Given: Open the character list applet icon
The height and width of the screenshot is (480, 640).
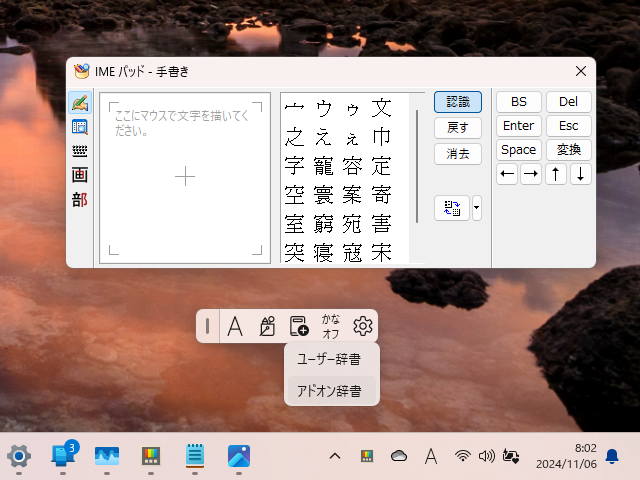Looking at the screenshot, I should pos(80,127).
